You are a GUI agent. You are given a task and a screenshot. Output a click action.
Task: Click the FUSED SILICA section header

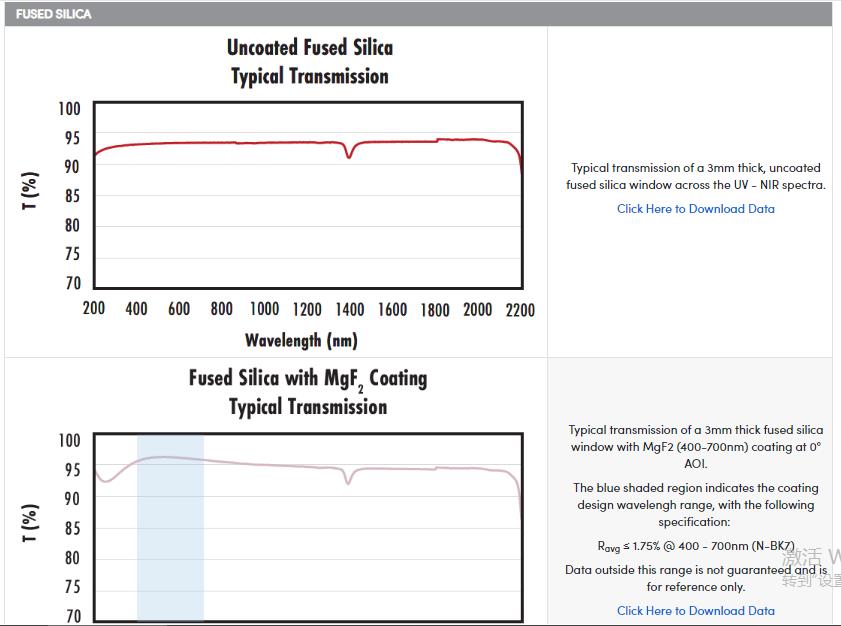(x=54, y=14)
